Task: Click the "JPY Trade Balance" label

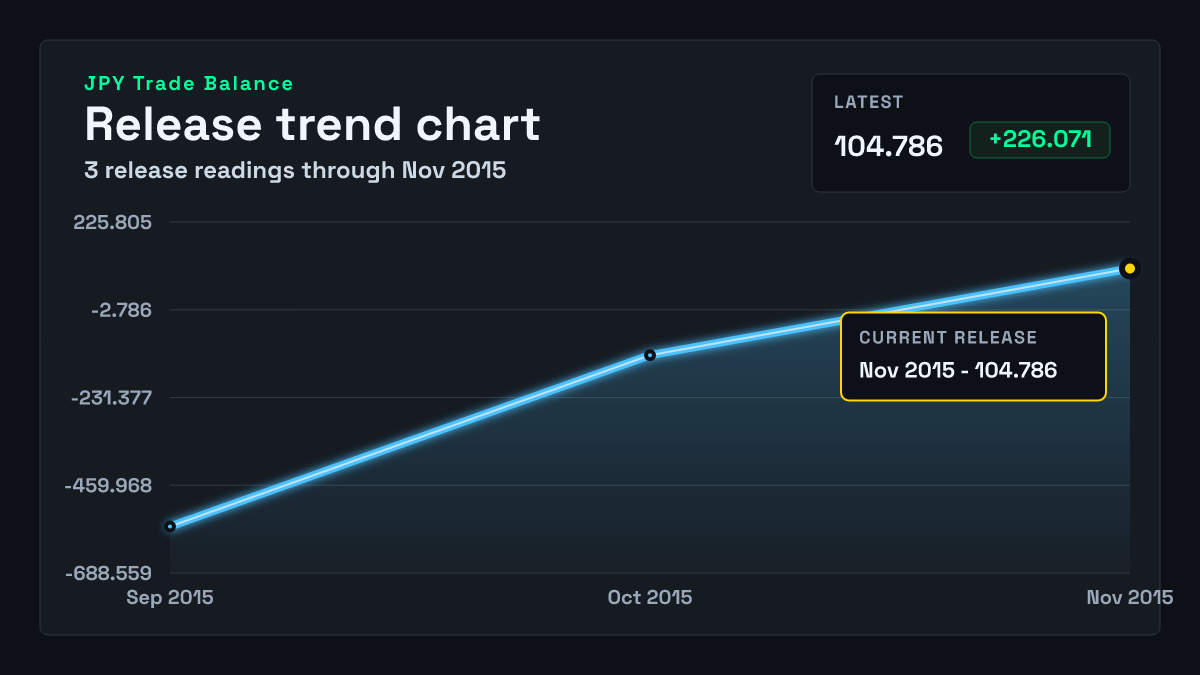Action: (189, 84)
